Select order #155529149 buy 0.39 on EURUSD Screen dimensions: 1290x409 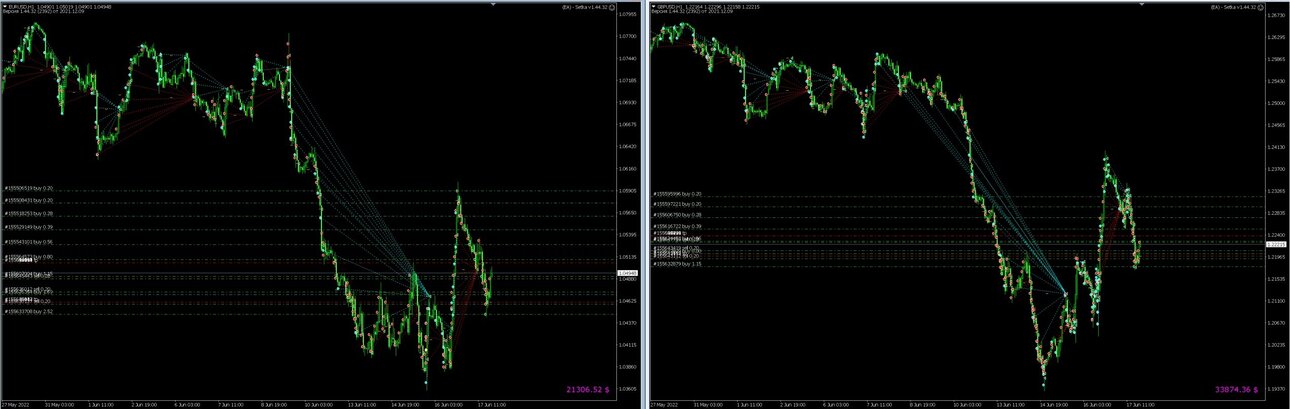coord(28,227)
